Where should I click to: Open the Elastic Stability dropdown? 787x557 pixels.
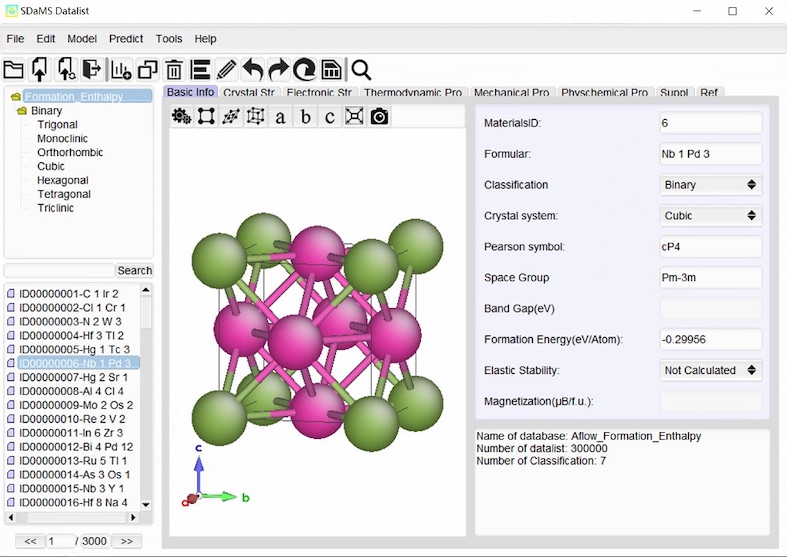[x=711, y=370]
